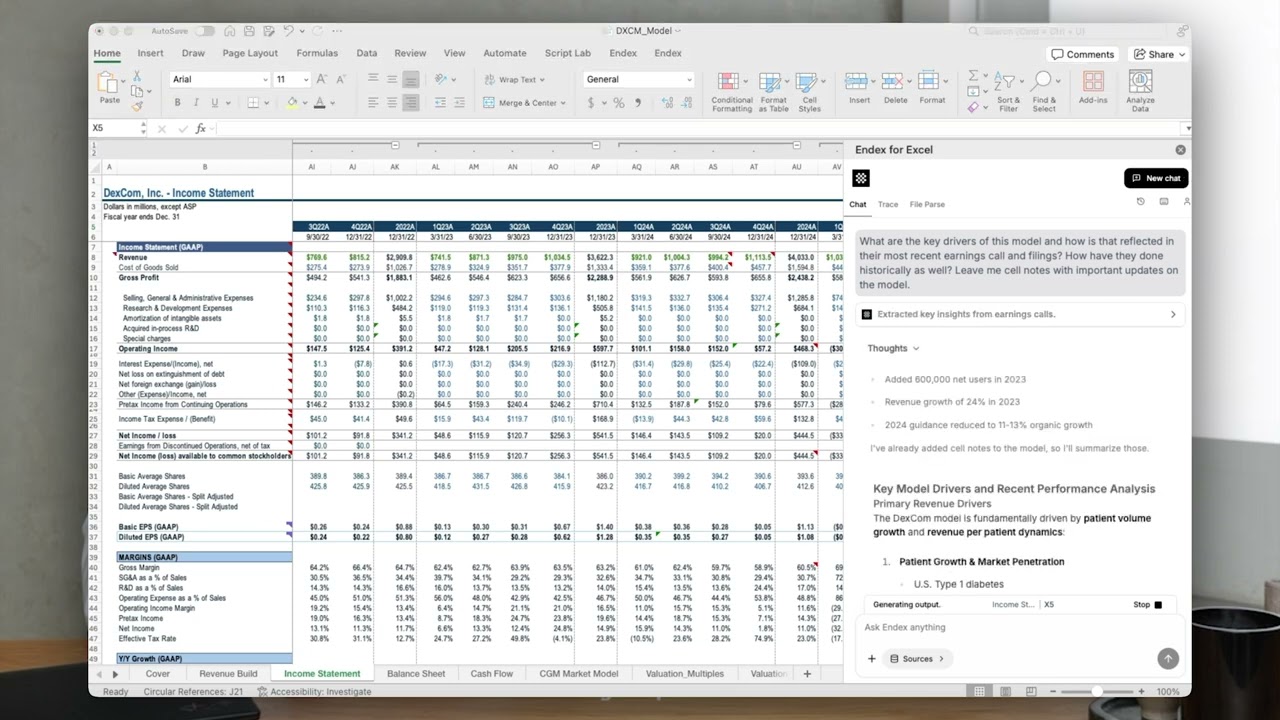This screenshot has height=720, width=1280.
Task: Adjust the zoom slider in status bar
Action: (x=1096, y=691)
